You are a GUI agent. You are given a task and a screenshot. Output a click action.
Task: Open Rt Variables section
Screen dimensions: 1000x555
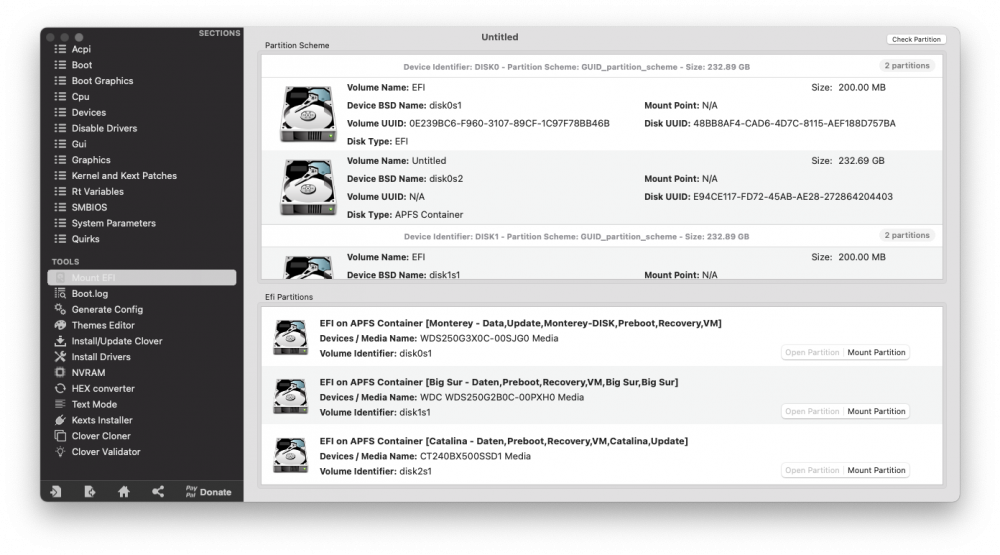coord(98,191)
